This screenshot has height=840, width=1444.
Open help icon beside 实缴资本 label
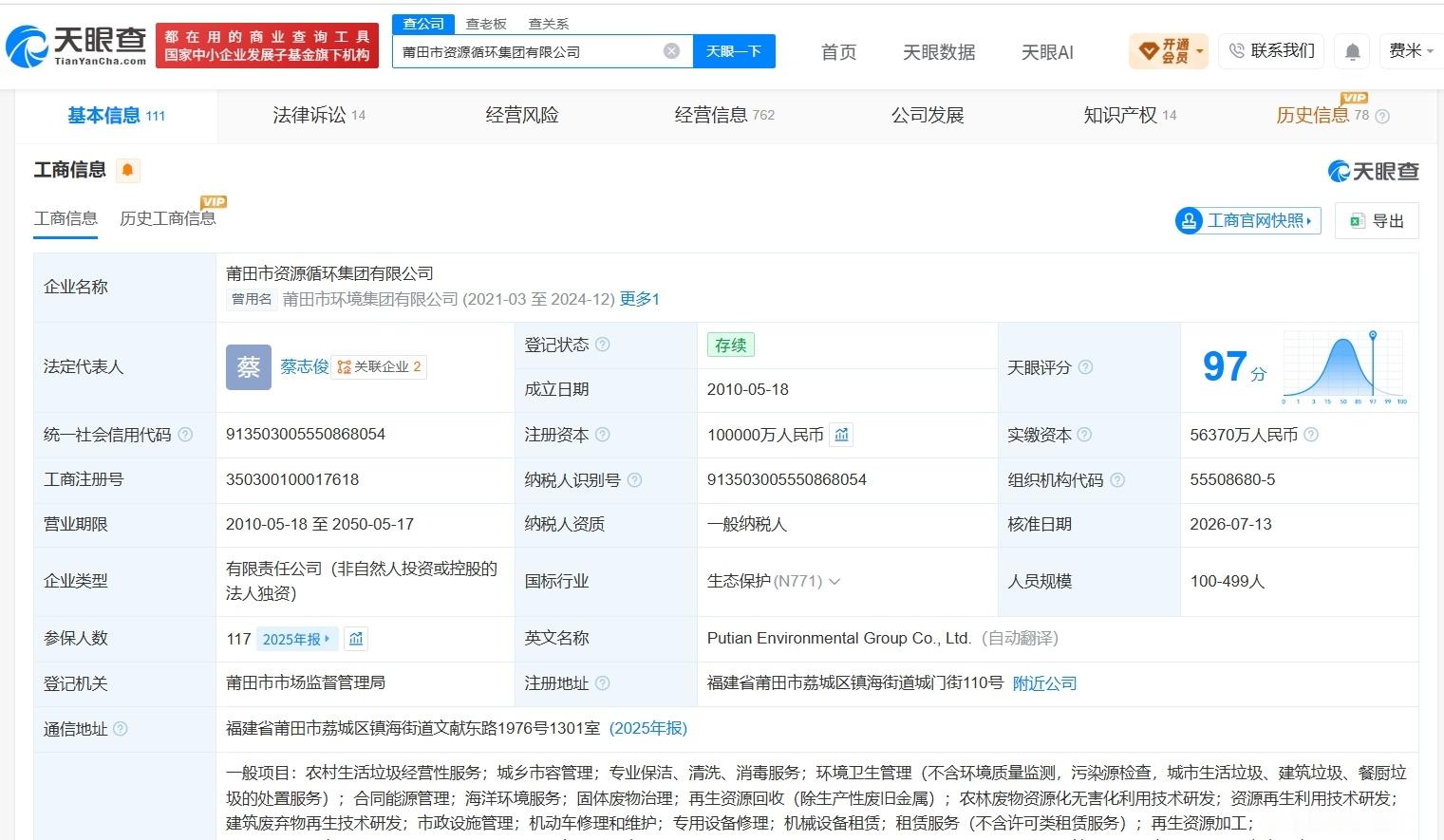(1084, 435)
